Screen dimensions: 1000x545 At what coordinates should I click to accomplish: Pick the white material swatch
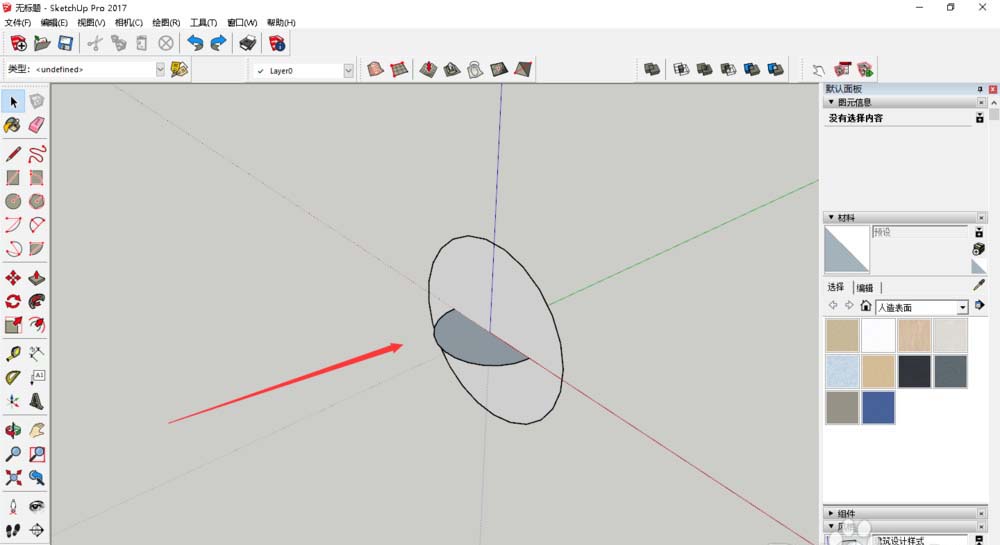point(878,335)
